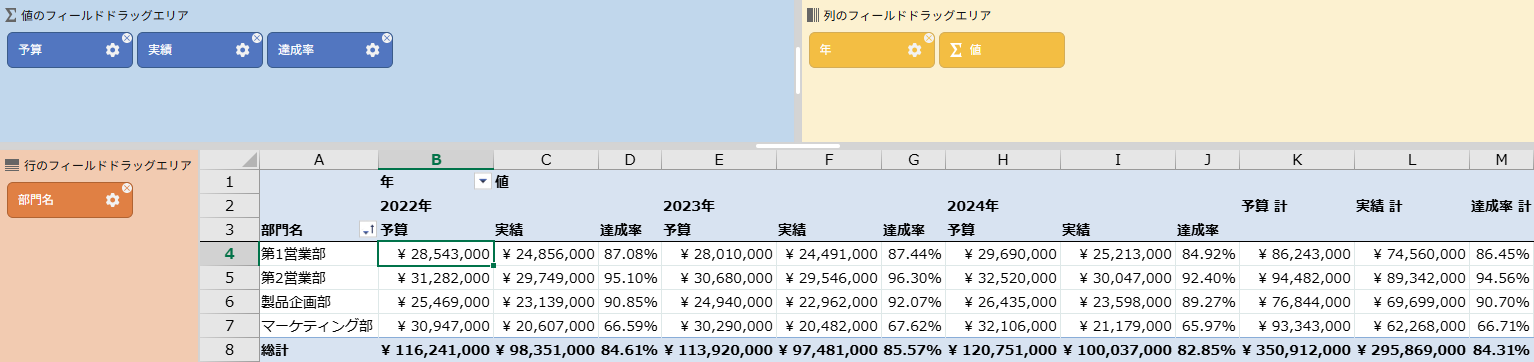The image size is (1534, 362).
Task: Remove the 予算 field with its X
Action: [127, 38]
